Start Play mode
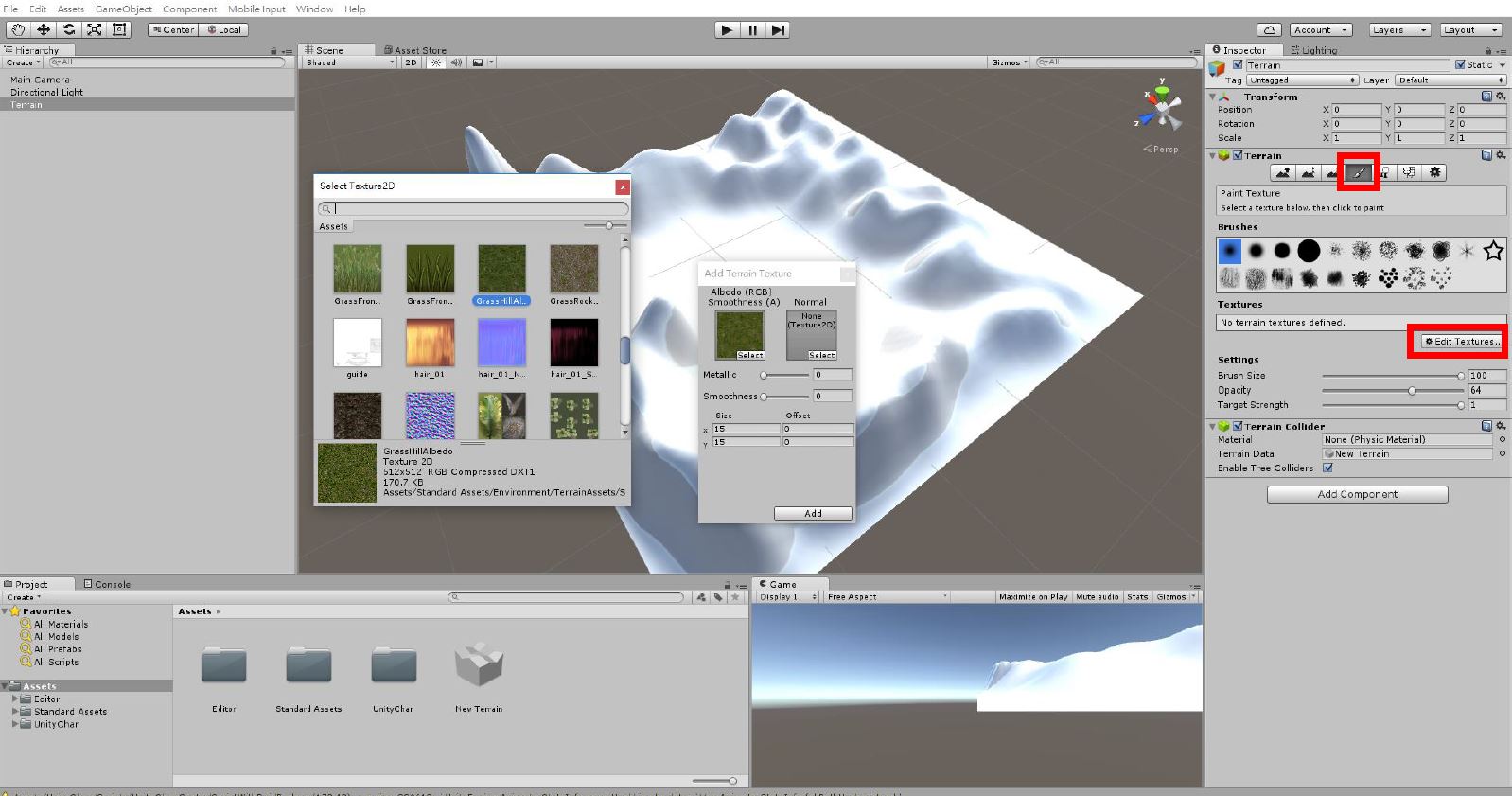Screen dimensions: 1512x796 tap(727, 29)
